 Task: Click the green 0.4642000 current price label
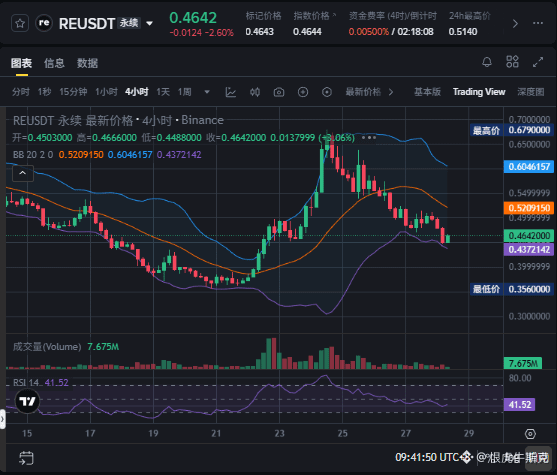[529, 236]
